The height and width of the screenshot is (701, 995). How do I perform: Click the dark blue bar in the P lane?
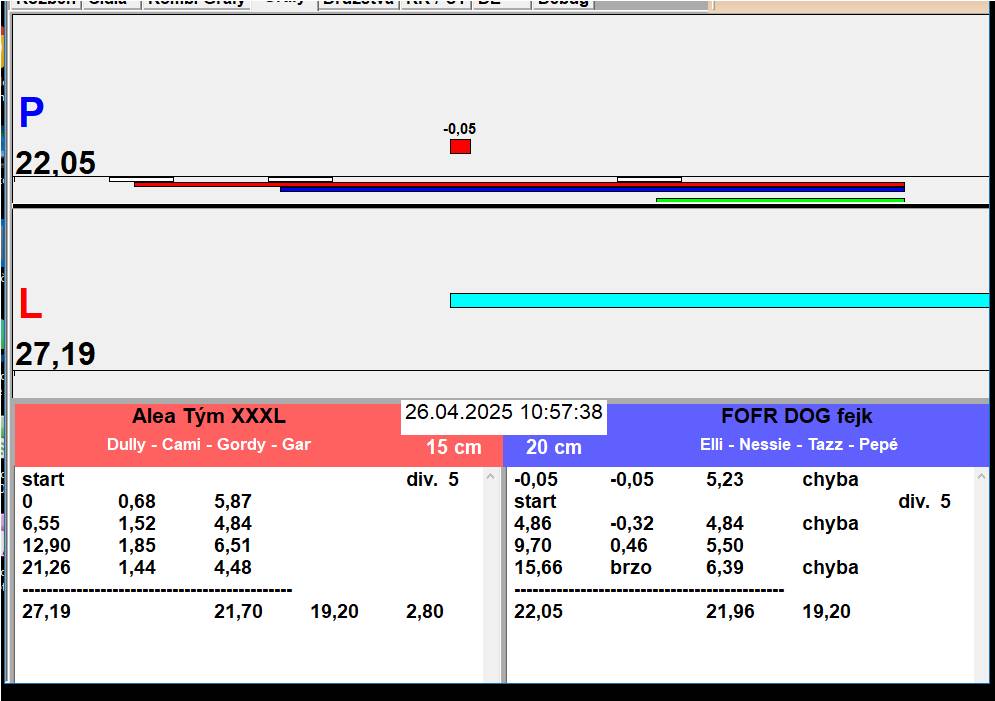(x=590, y=189)
